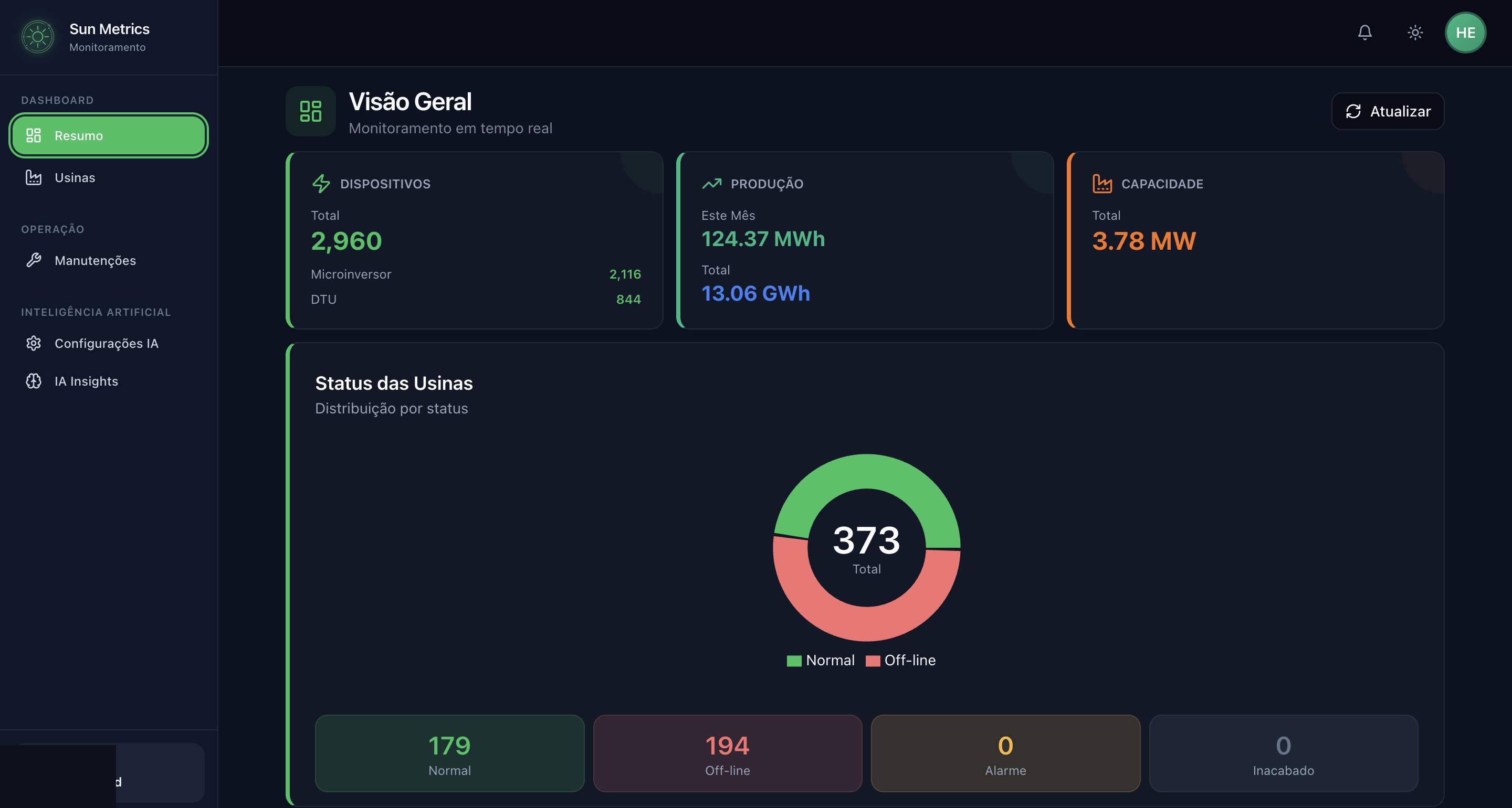Click the gear icon for Configurações IA

[x=34, y=343]
